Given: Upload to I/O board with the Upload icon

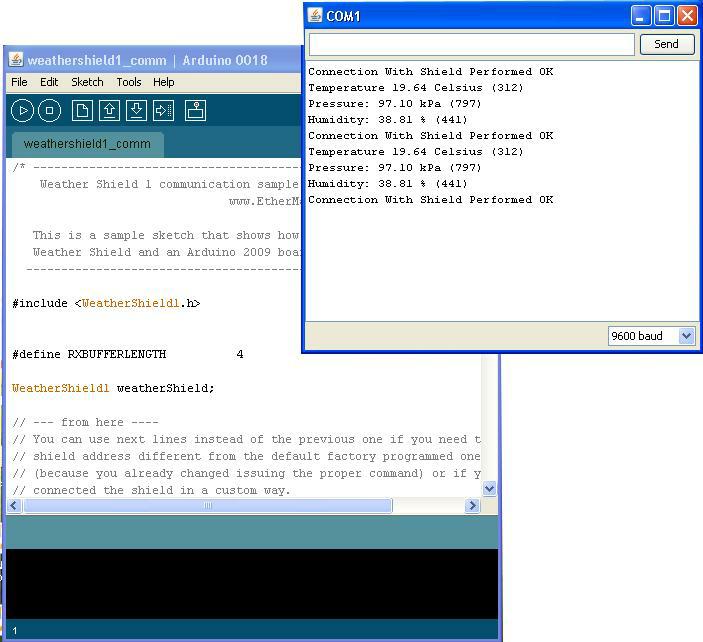Looking at the screenshot, I should (x=163, y=110).
